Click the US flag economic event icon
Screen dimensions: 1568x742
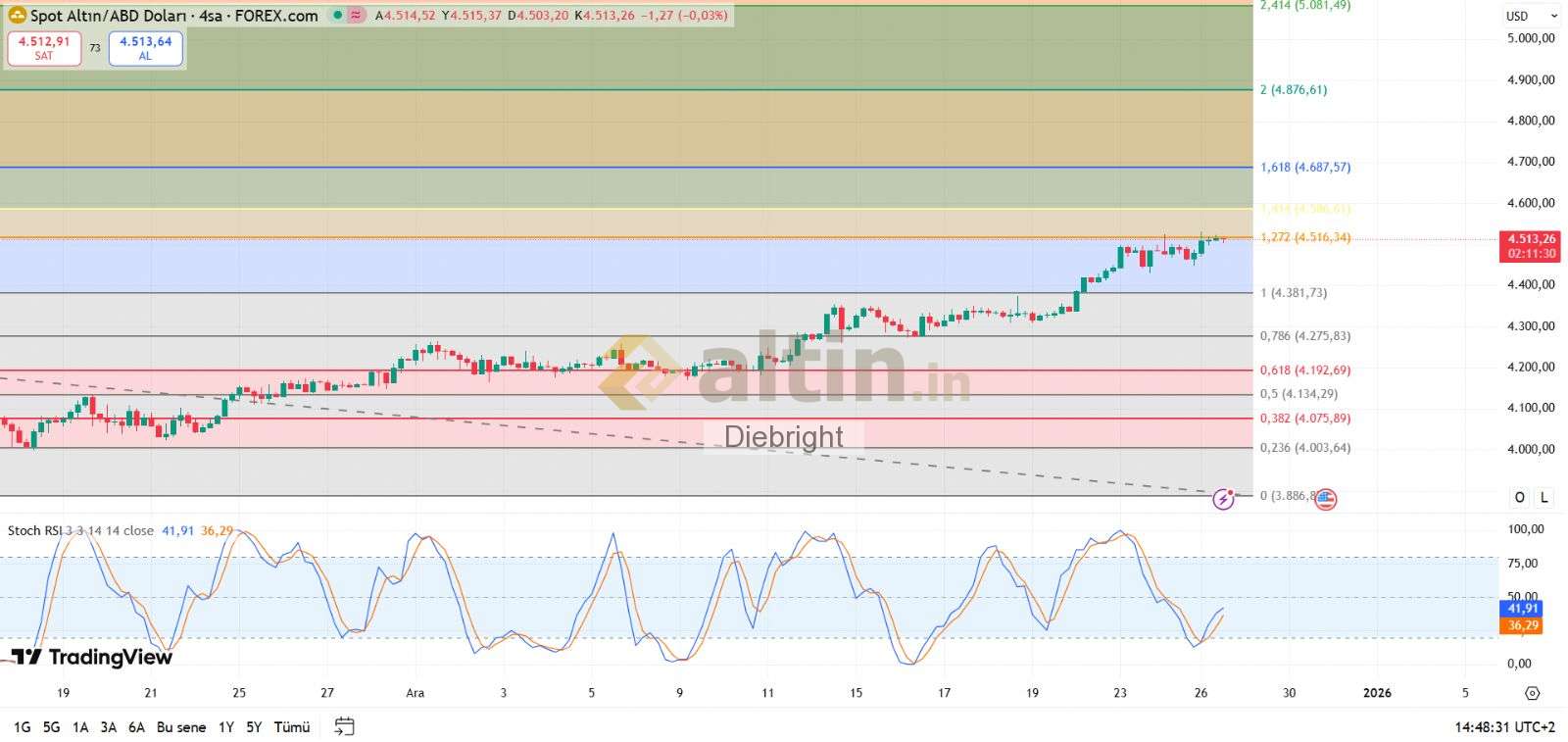[x=1325, y=499]
